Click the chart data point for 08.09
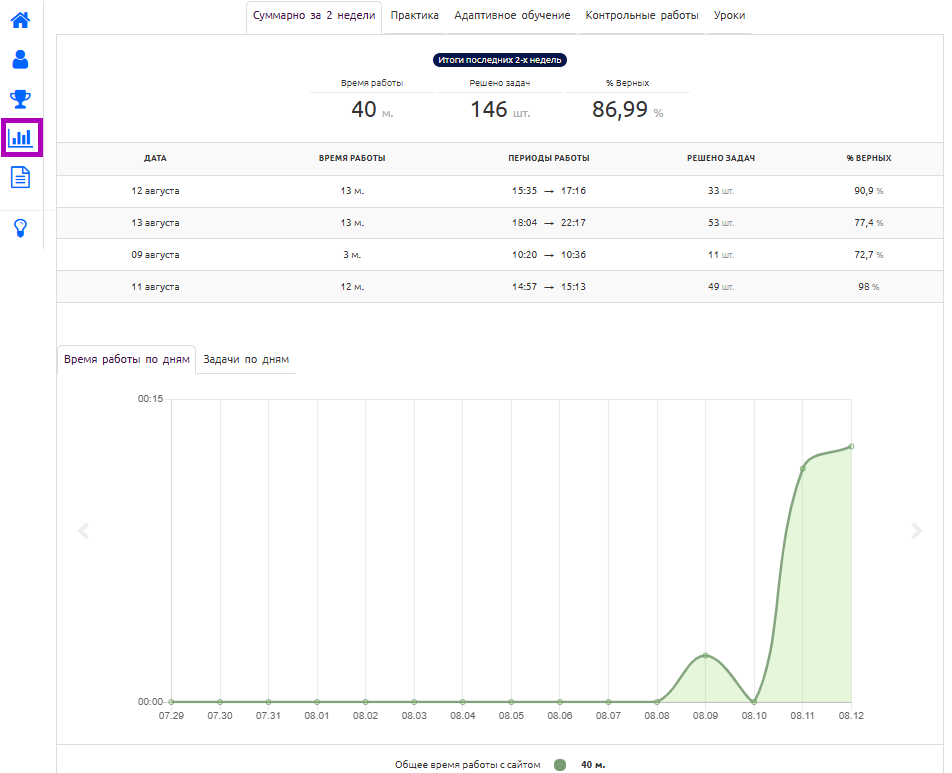This screenshot has height=773, width=952. click(706, 656)
